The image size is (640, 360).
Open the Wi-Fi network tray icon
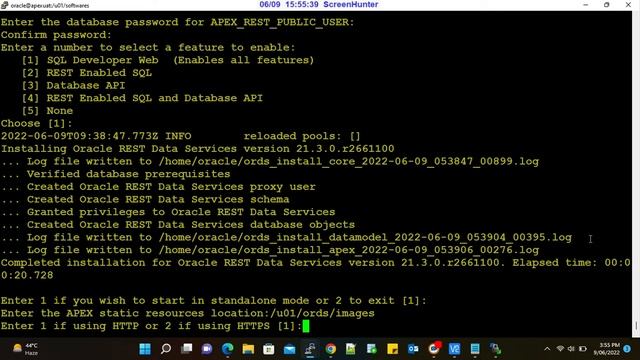click(x=560, y=349)
